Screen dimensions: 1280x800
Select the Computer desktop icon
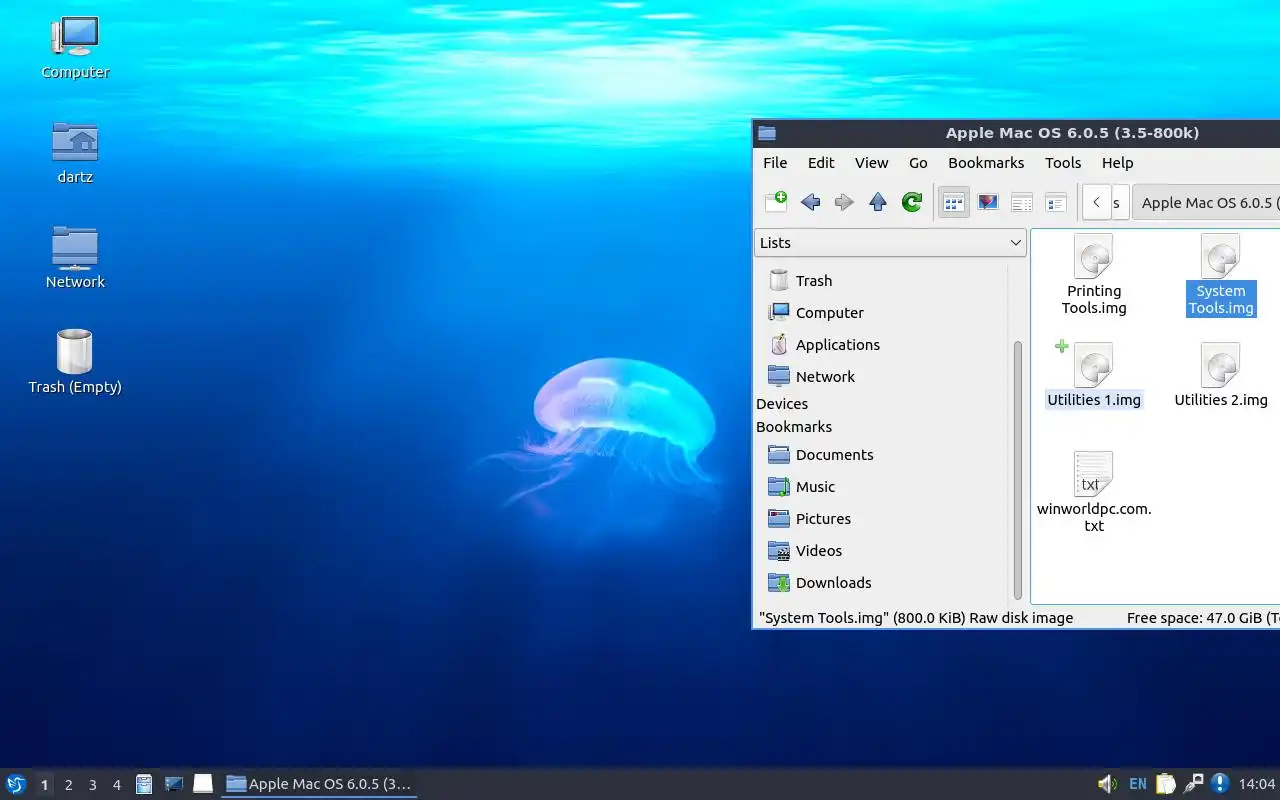pyautogui.click(x=75, y=48)
